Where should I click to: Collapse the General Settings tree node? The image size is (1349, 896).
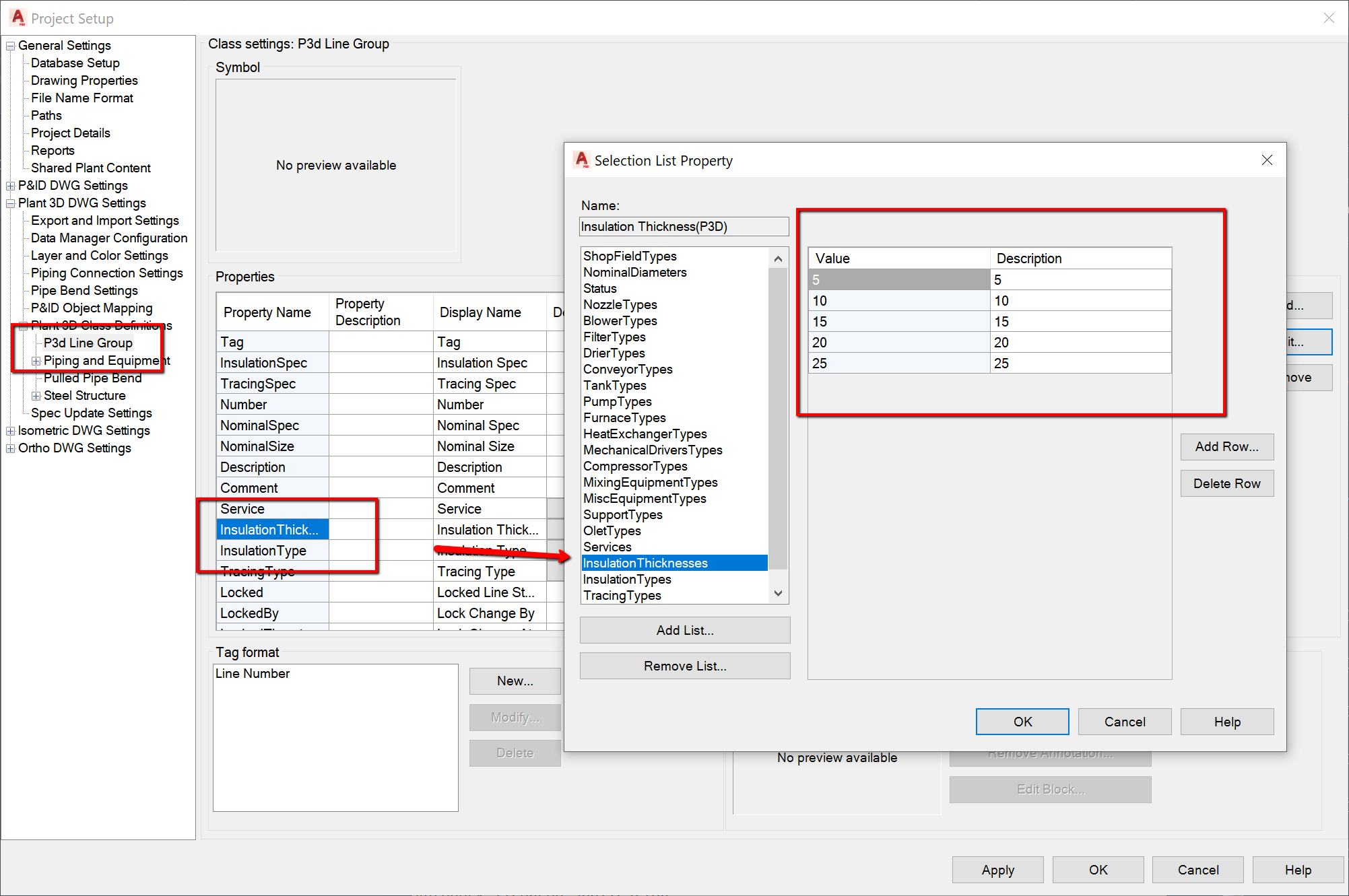[x=10, y=46]
